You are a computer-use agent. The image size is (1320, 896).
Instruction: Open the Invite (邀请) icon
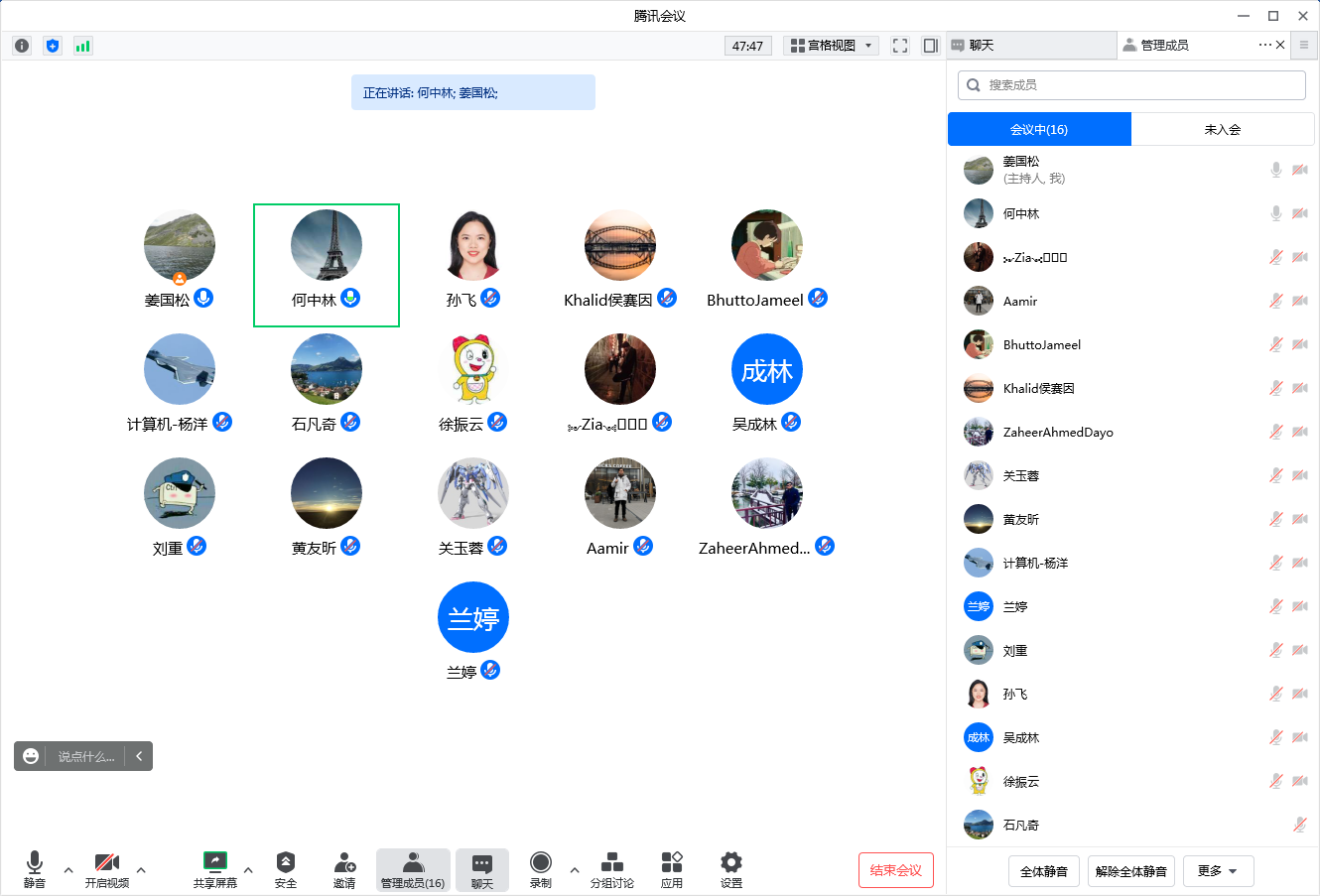coord(344,868)
